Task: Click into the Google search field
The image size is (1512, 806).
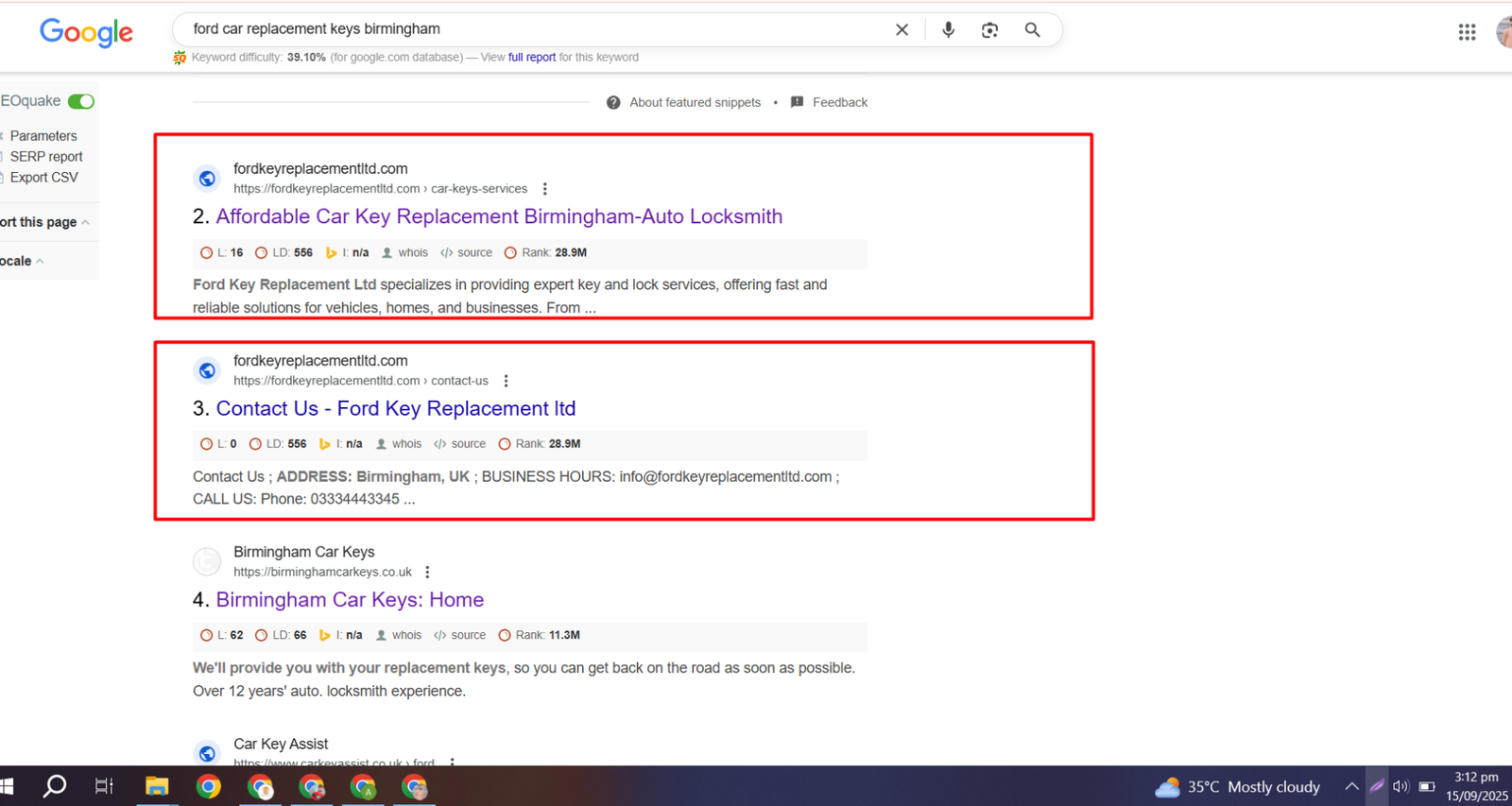Action: click(x=529, y=29)
